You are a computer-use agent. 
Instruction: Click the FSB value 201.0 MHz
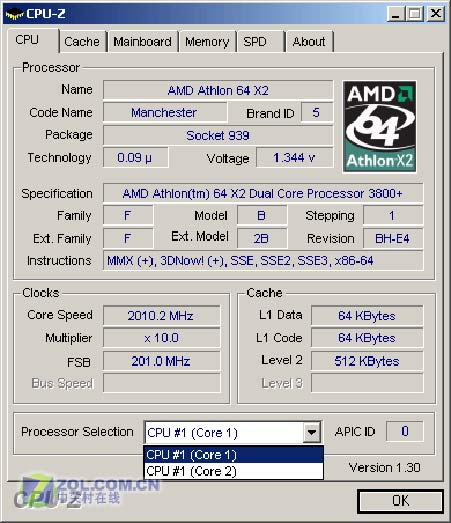click(162, 361)
